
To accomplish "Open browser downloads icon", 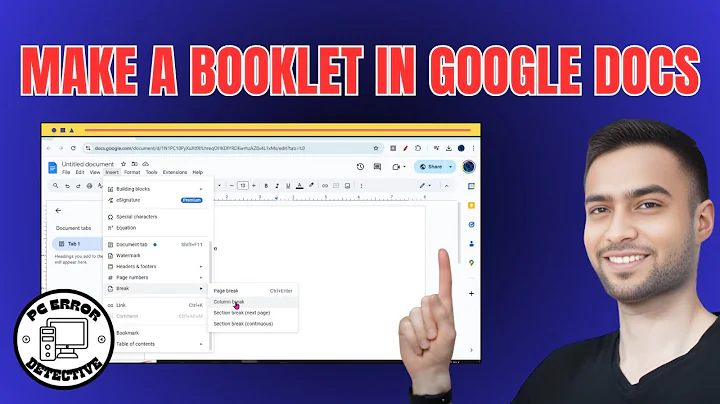I will [x=449, y=148].
